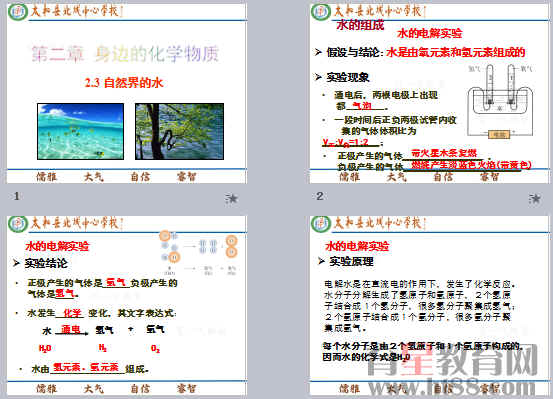Select slide 1 thumbnail titled 自然界的水
This screenshot has height=399, width=553.
point(127,92)
